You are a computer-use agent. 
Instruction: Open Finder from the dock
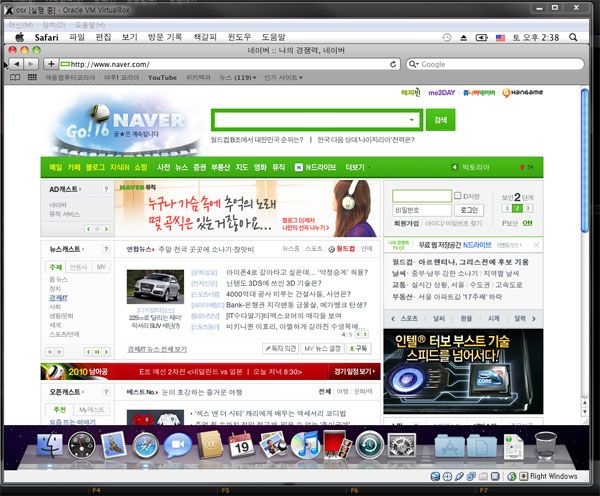point(50,445)
